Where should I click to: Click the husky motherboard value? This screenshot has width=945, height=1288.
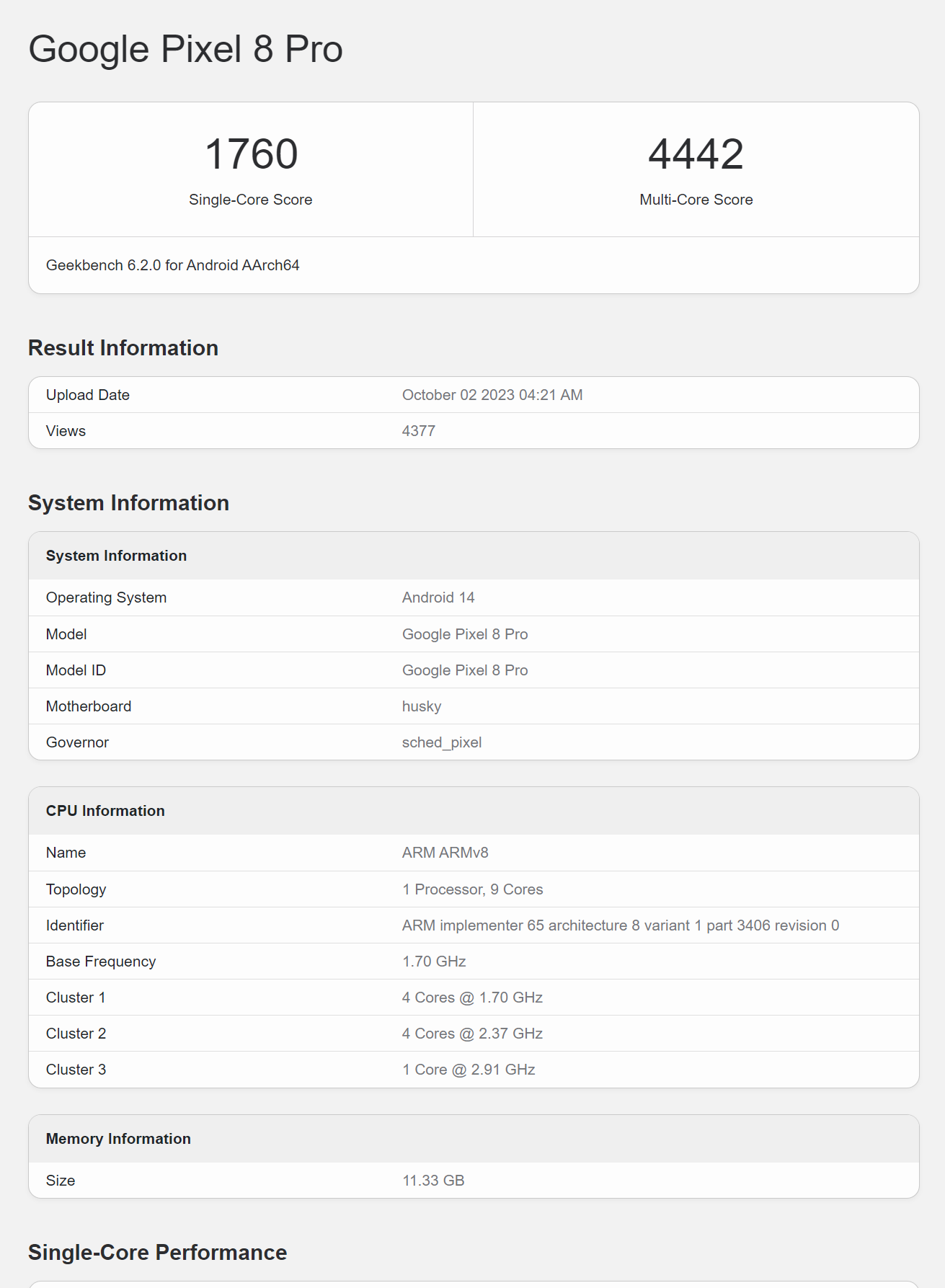(x=421, y=706)
